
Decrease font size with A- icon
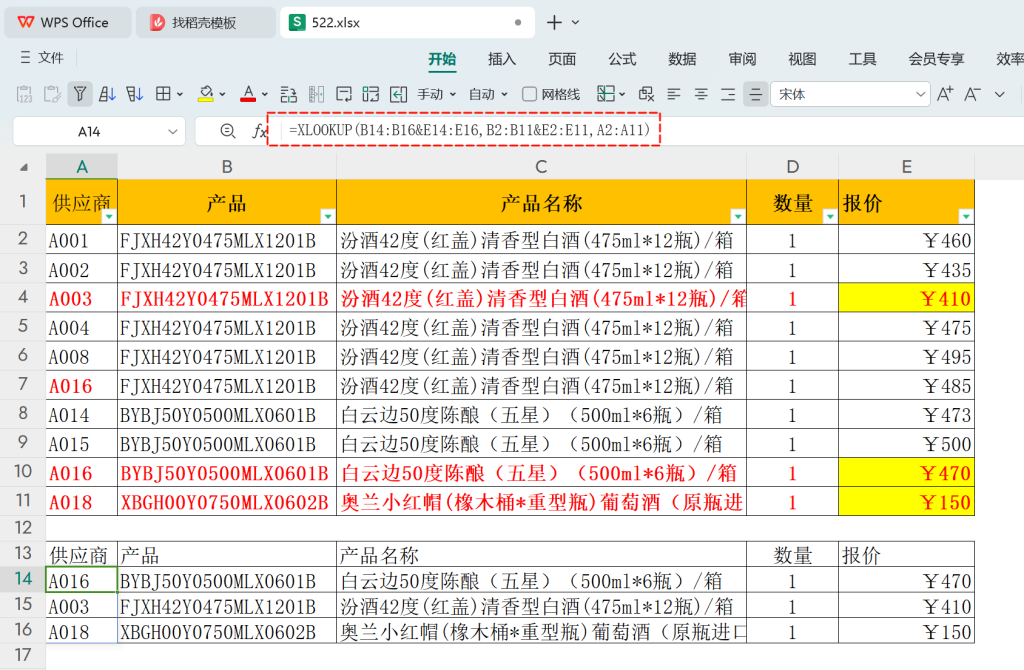tap(972, 94)
